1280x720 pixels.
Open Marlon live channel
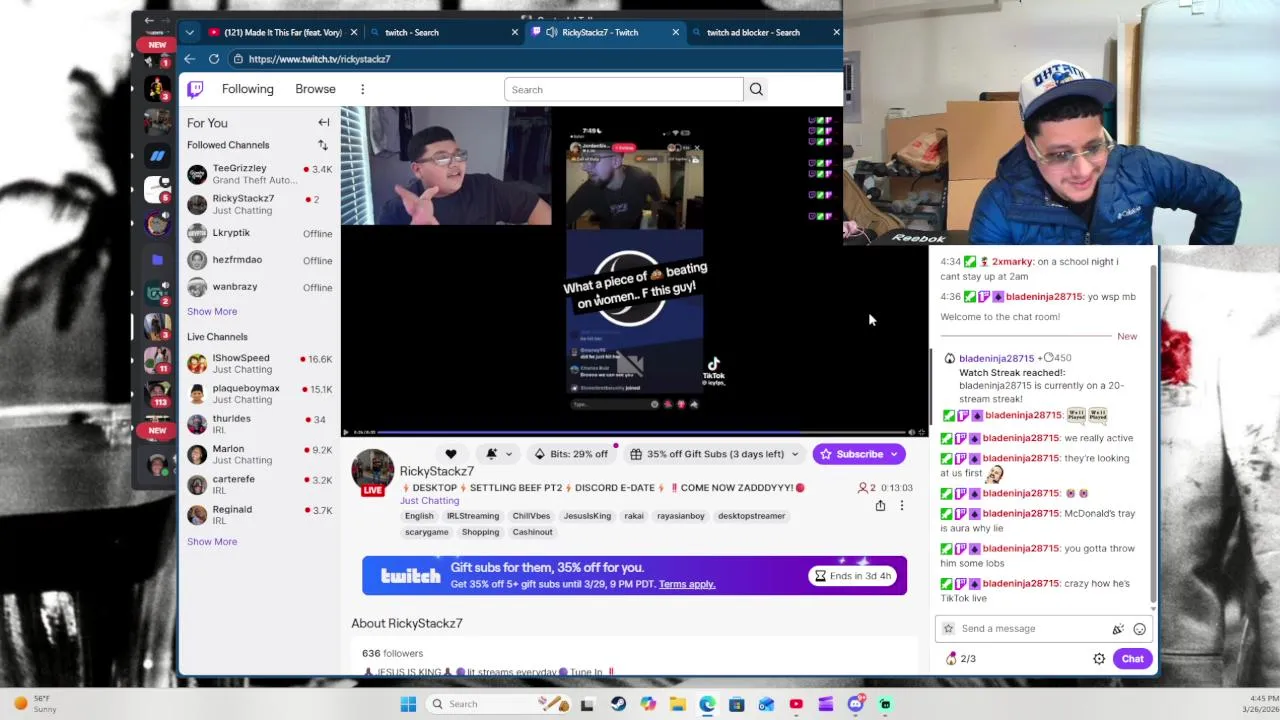tap(260, 455)
